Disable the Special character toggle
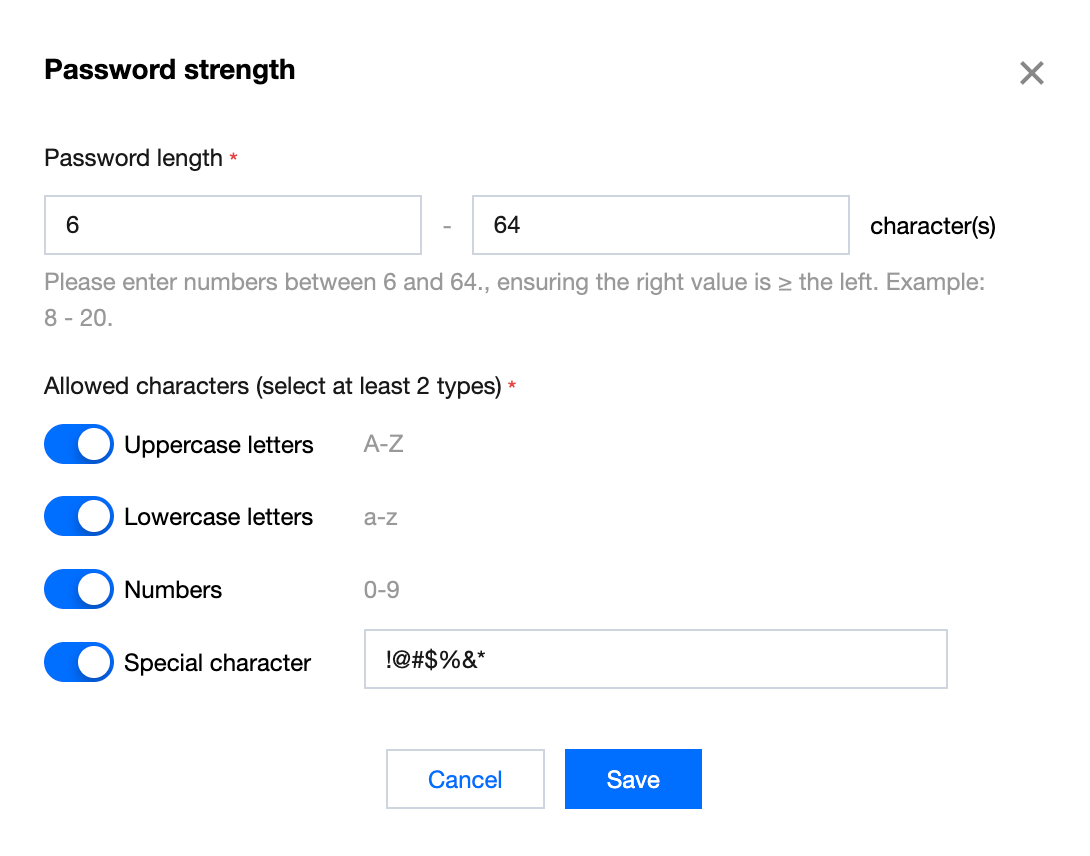 79,662
